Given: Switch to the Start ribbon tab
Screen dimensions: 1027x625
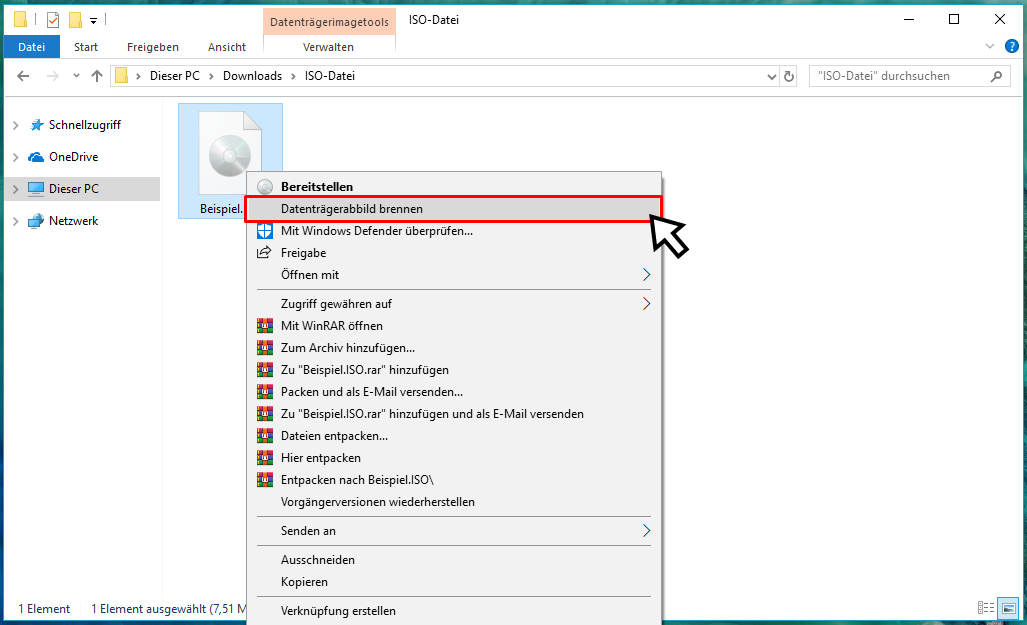Looking at the screenshot, I should tap(86, 47).
